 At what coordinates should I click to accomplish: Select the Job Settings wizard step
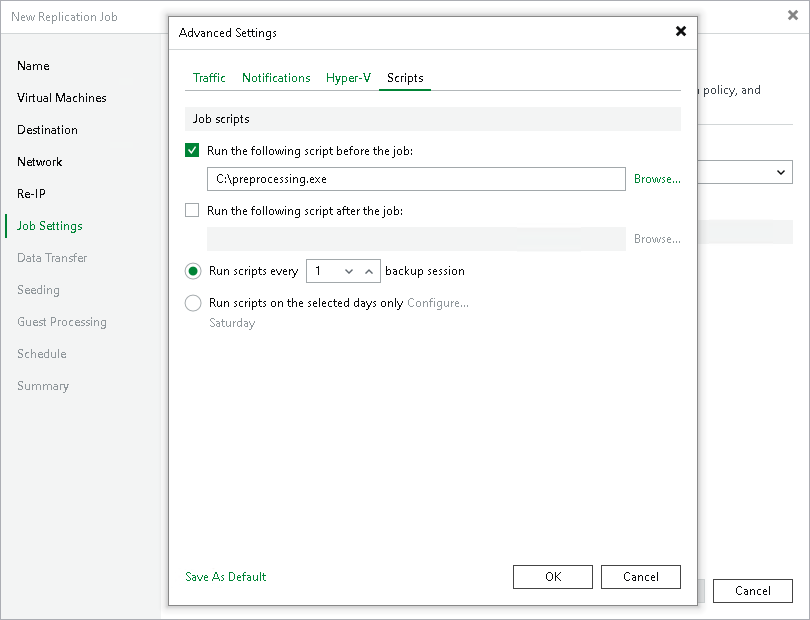tap(50, 226)
